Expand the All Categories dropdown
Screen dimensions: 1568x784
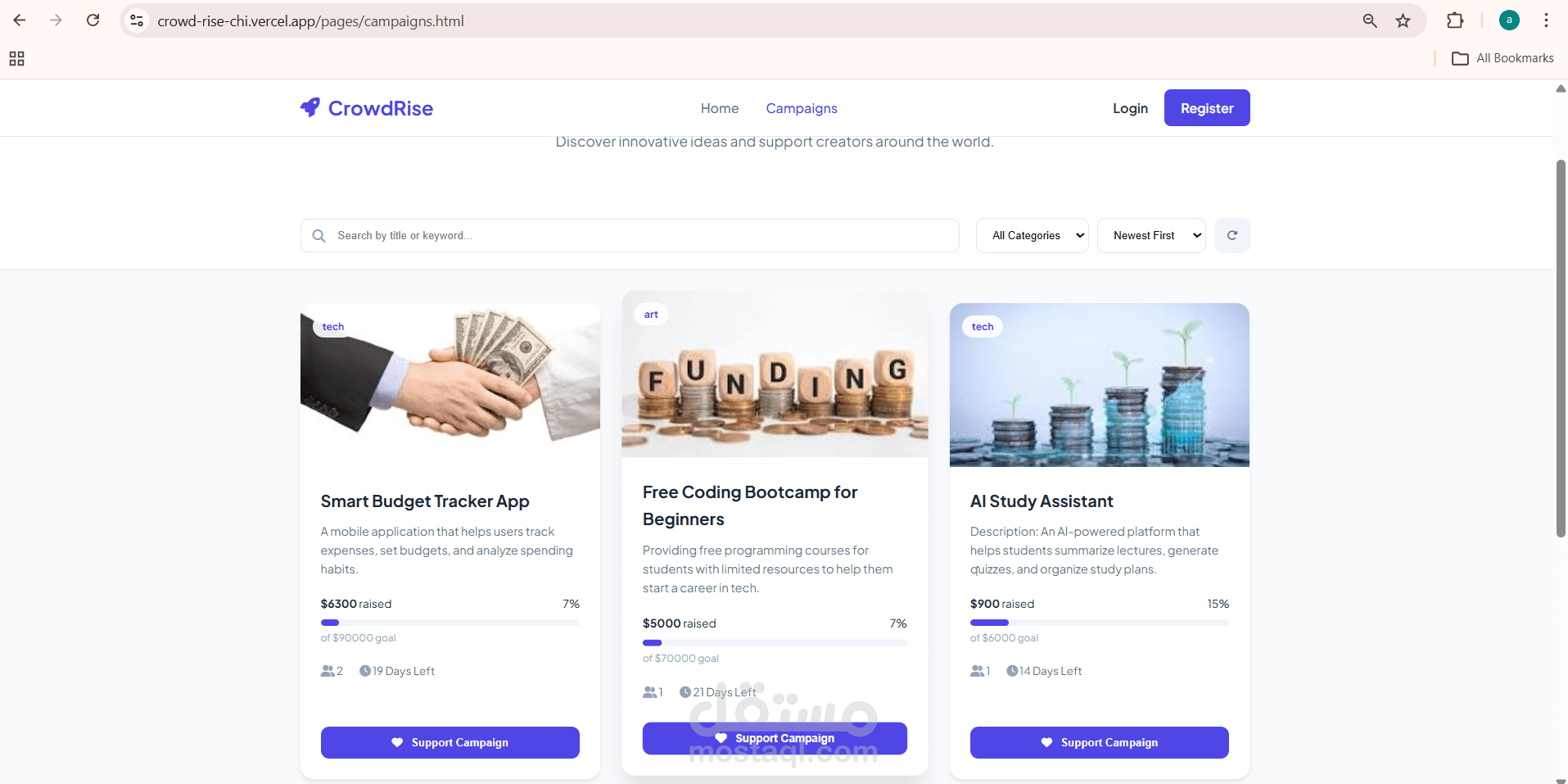pos(1032,235)
